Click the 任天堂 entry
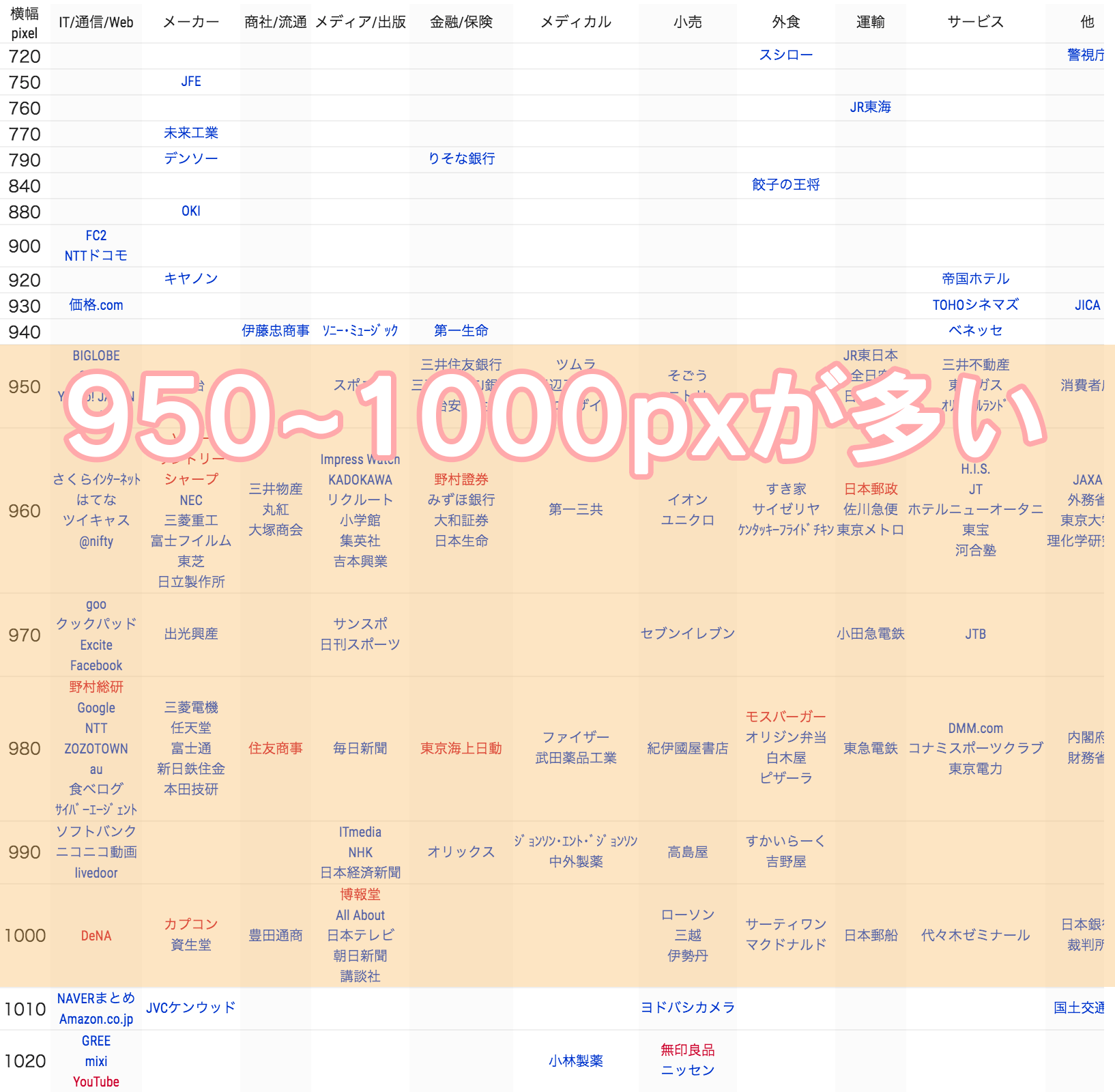The image size is (1115, 1092). pyautogui.click(x=191, y=728)
